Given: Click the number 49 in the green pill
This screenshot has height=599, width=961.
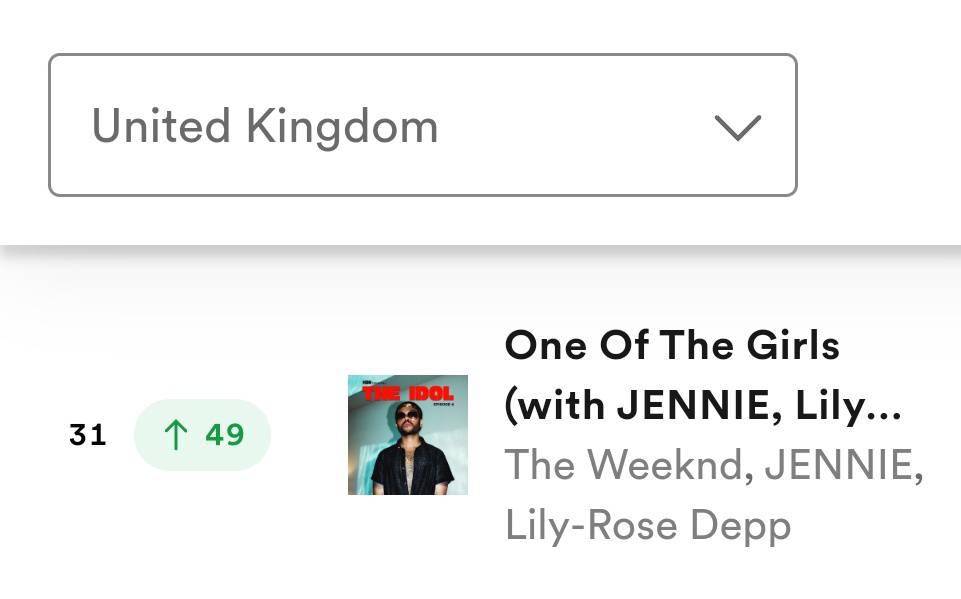Looking at the screenshot, I should (225, 435).
